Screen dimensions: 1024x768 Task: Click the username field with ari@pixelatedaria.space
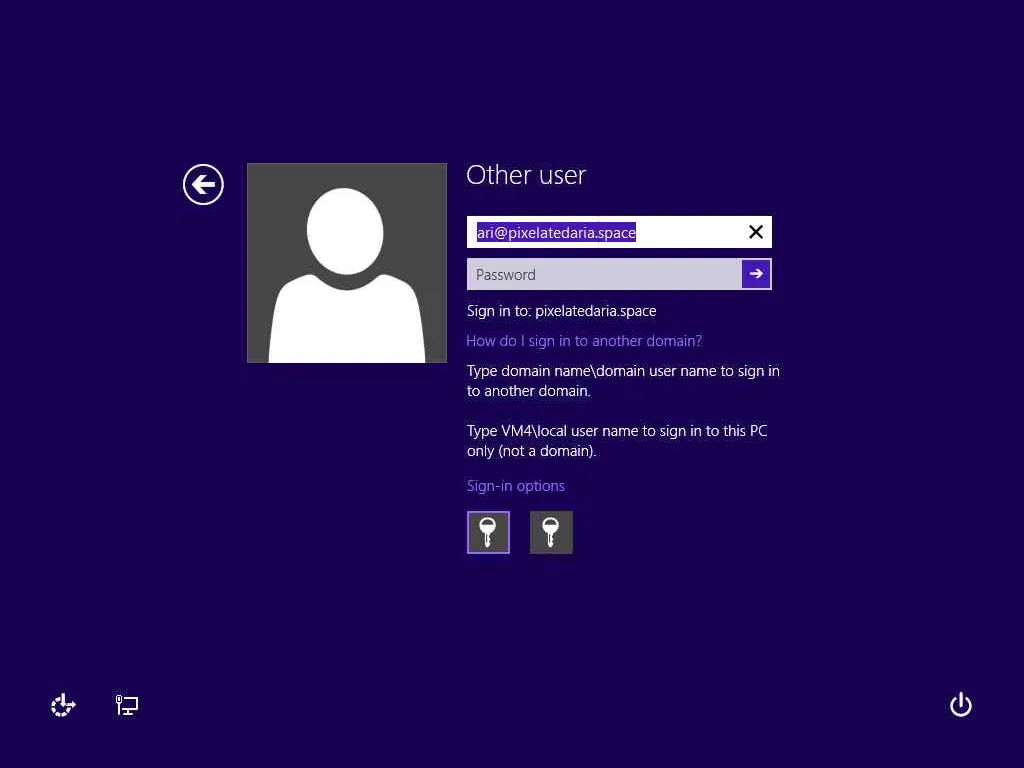point(619,232)
